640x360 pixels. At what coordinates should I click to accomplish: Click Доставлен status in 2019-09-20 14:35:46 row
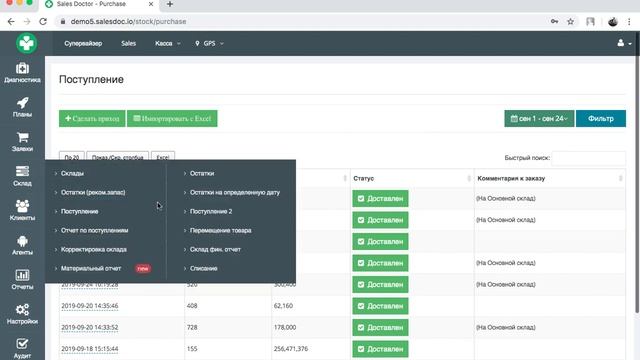tap(380, 306)
